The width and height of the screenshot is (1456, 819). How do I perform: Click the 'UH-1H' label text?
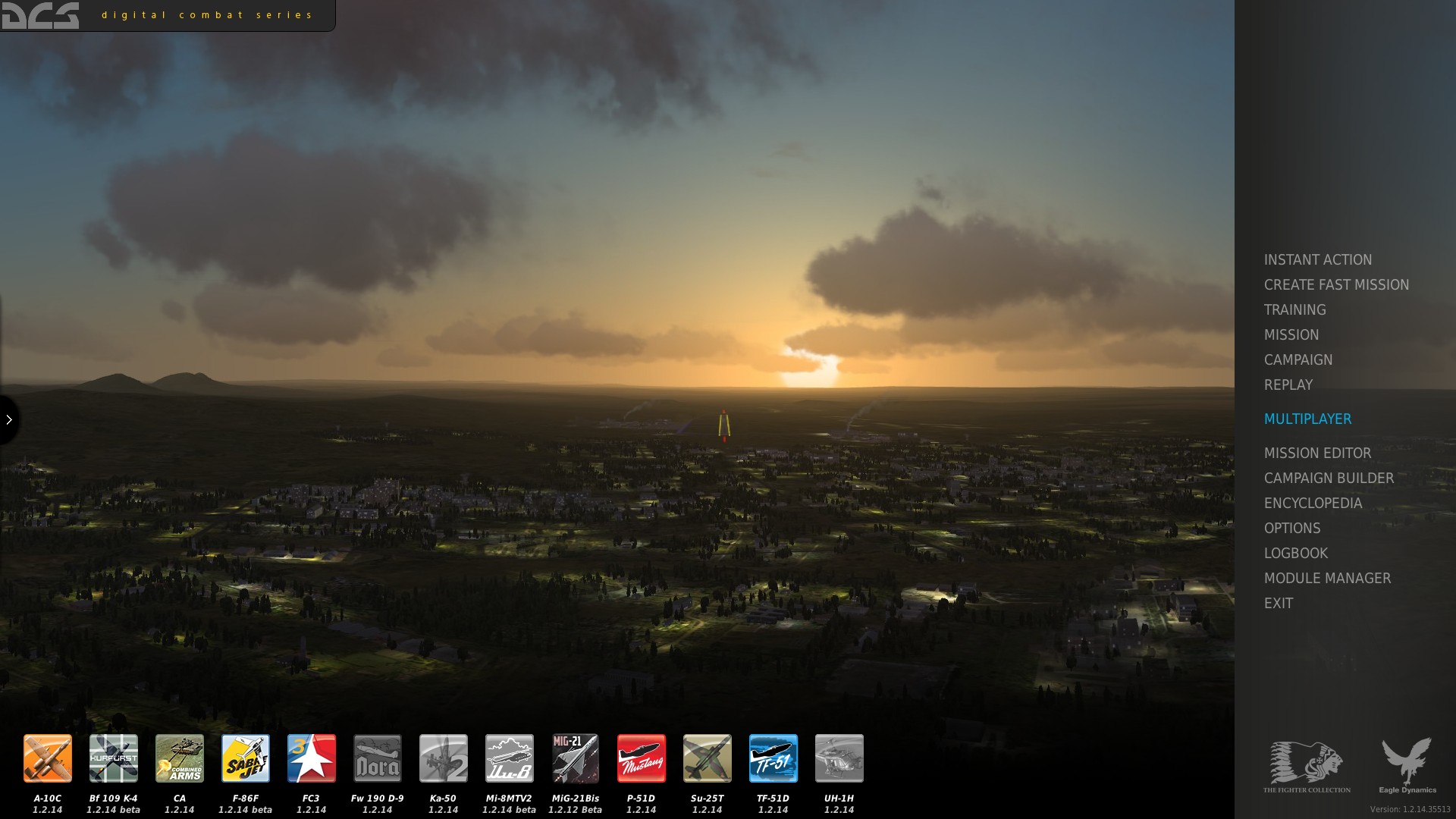click(839, 799)
